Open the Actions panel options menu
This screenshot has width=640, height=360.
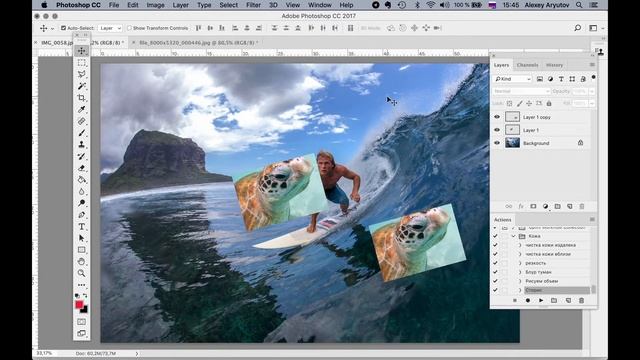(592, 220)
